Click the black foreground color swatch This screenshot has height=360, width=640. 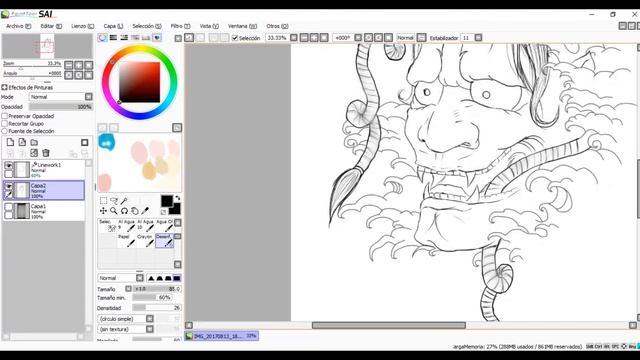point(167,201)
